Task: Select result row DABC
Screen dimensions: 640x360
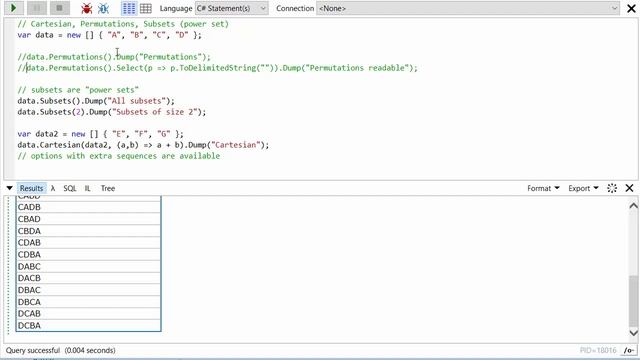Action: (x=88, y=266)
